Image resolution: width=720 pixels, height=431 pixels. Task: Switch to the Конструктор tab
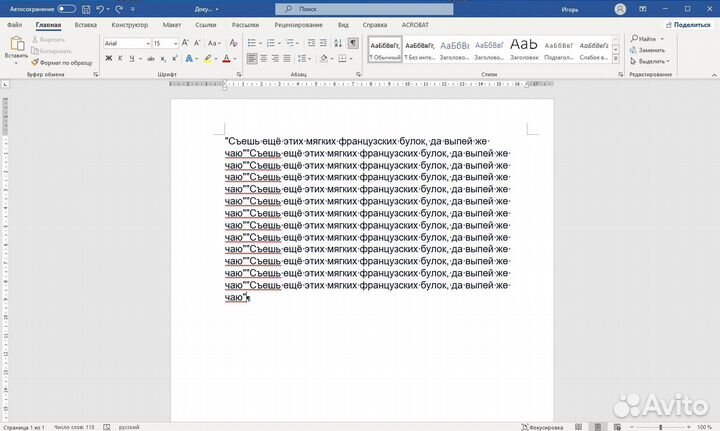(129, 25)
